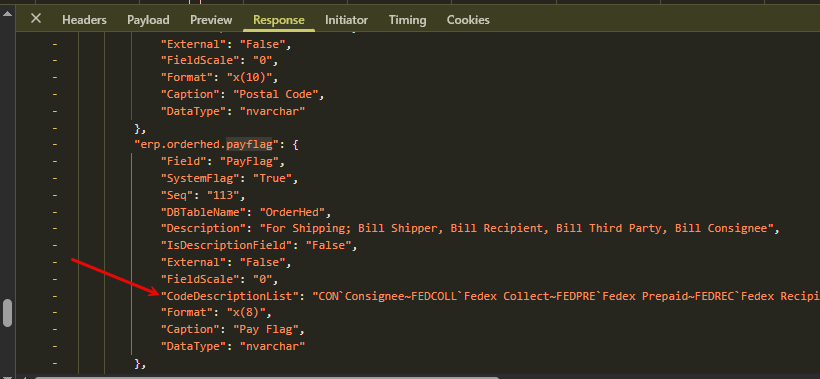Viewport: 820px width, 379px height.
Task: Click fold marker beside "Caption": "Pay Flag"
Action: [x=55, y=329]
